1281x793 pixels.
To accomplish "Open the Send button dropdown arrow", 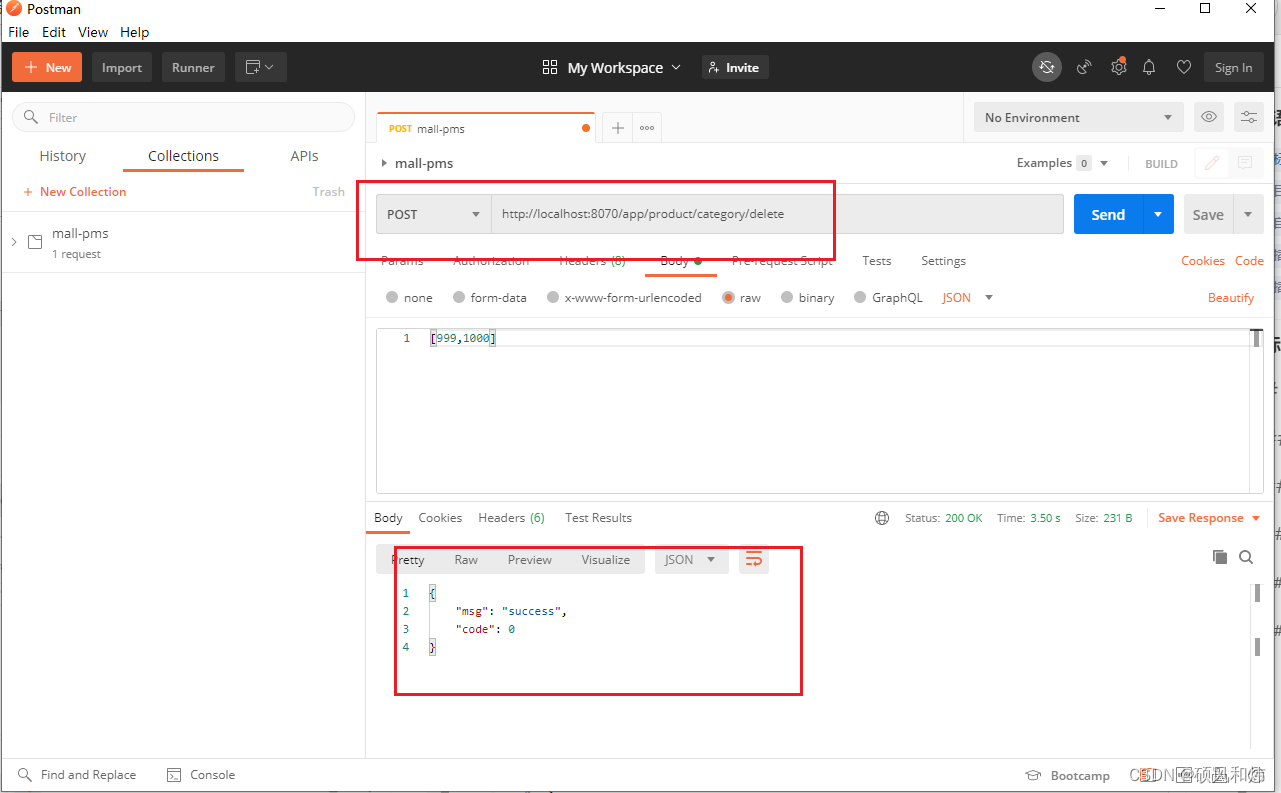I will tap(1158, 214).
